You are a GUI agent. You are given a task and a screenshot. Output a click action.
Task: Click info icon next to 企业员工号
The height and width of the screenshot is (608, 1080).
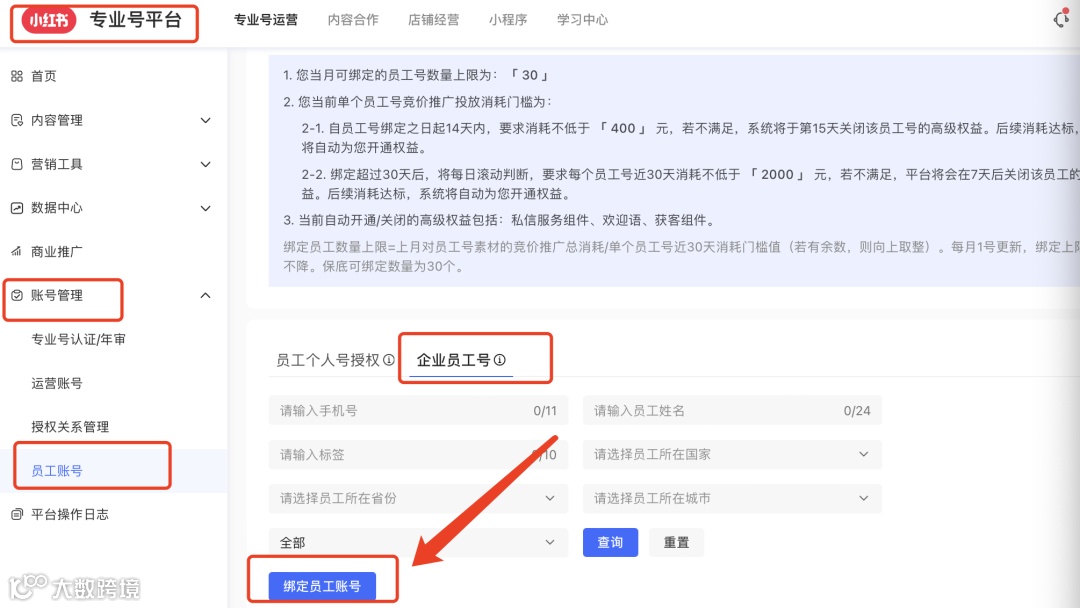coord(500,359)
